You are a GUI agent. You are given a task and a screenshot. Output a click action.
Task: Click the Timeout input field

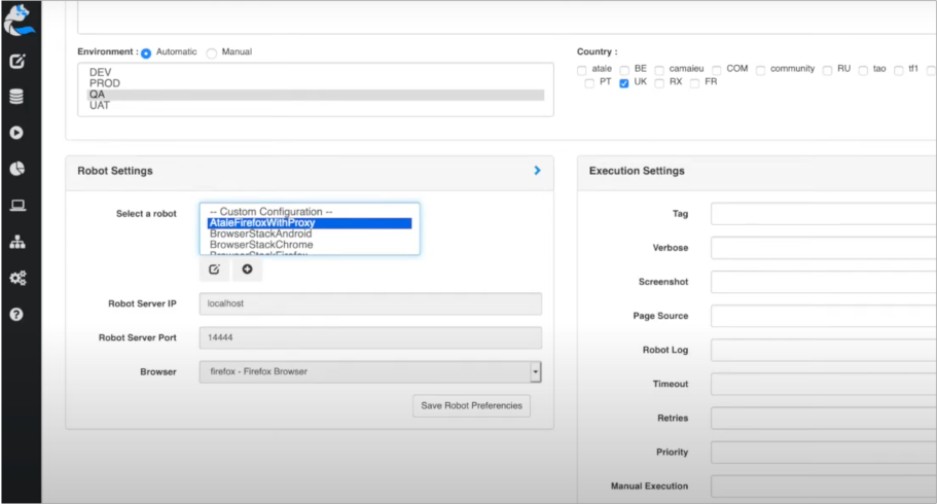coord(823,384)
